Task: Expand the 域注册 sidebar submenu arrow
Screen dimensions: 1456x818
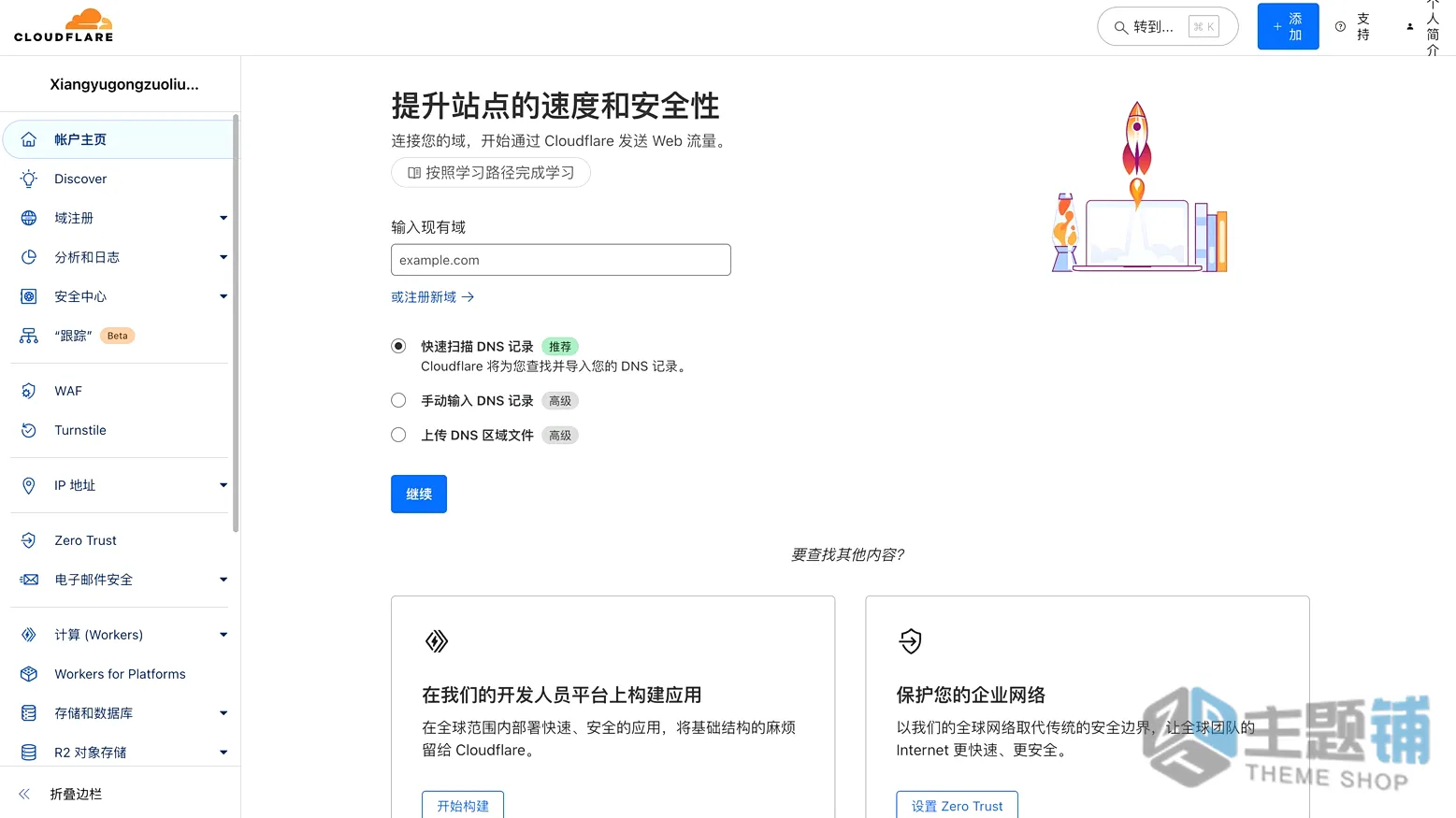Action: (x=223, y=218)
